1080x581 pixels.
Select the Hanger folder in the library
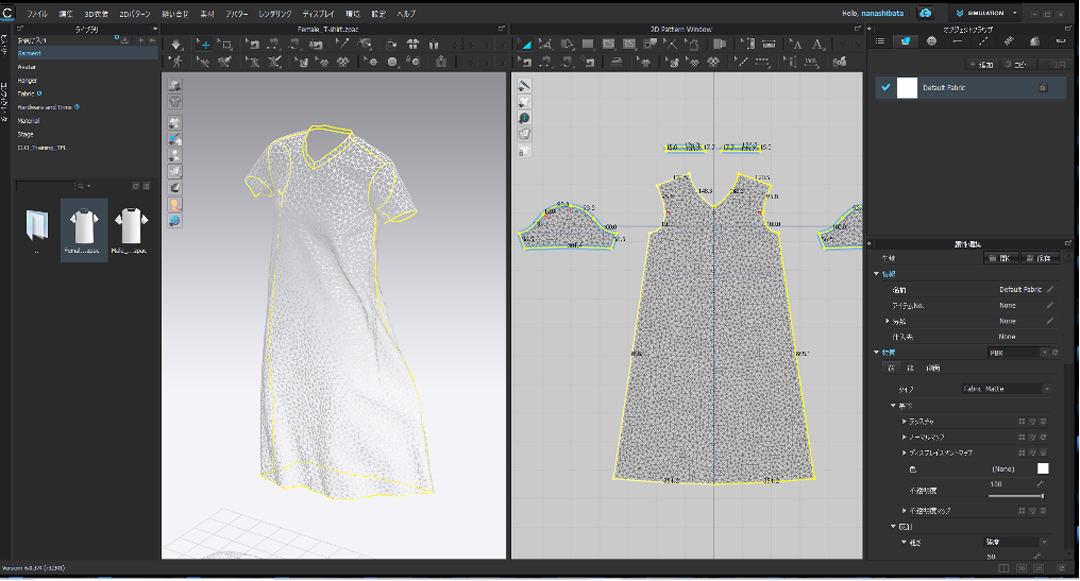(x=28, y=80)
